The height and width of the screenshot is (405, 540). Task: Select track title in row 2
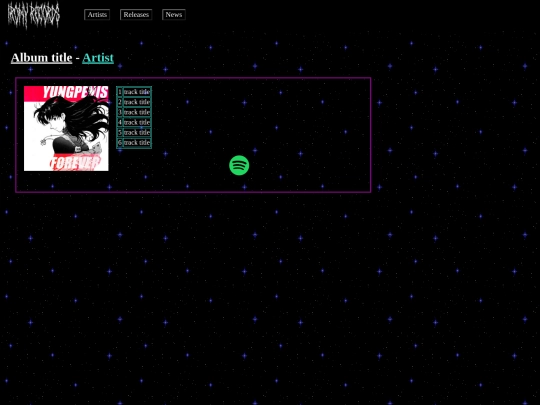click(137, 102)
